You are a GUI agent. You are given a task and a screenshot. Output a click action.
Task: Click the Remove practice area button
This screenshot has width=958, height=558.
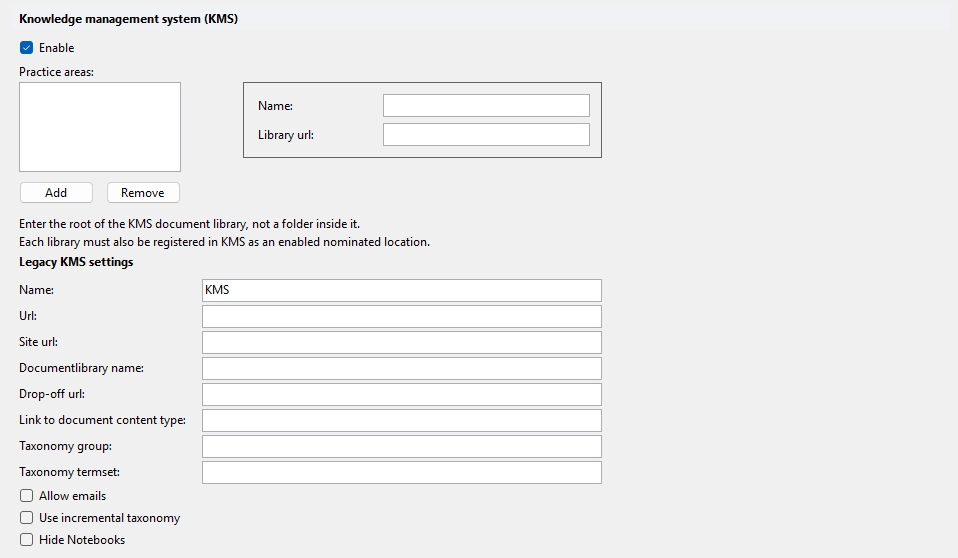tap(143, 193)
